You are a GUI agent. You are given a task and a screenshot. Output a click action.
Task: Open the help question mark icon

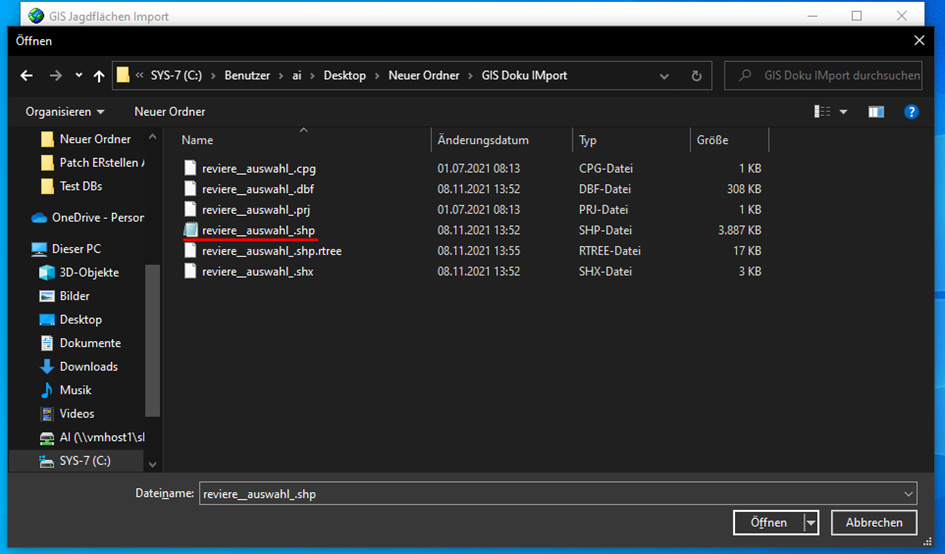pyautogui.click(x=911, y=112)
